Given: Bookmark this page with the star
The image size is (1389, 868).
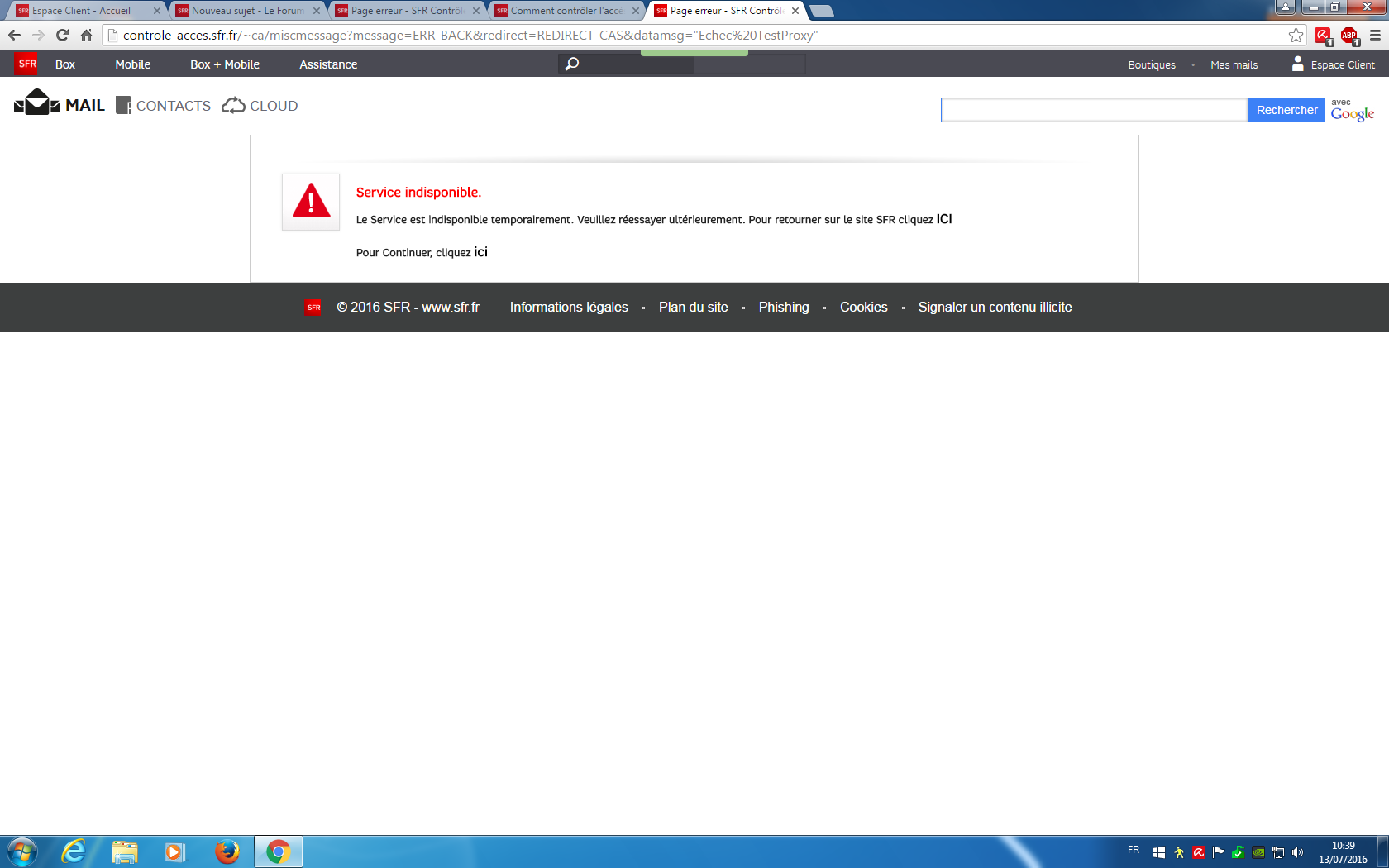Looking at the screenshot, I should [x=1296, y=36].
